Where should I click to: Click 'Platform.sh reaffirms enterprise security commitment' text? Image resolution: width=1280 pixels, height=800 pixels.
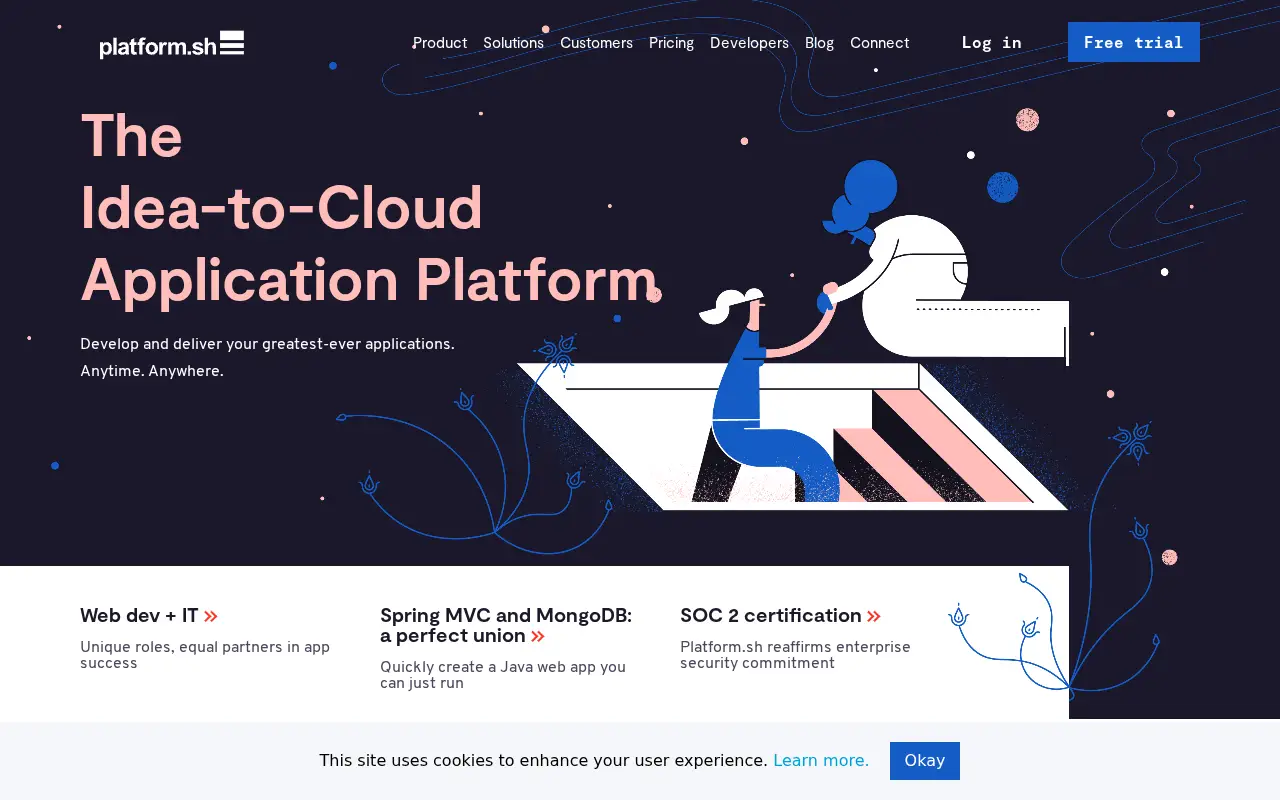click(795, 655)
